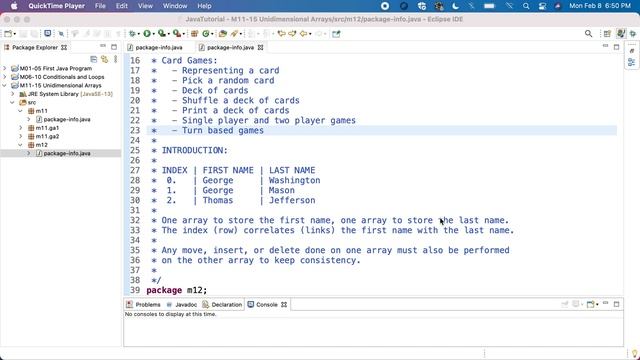Open Package Explorer view menu dots
This screenshot has width=640, height=360.
[116, 59]
